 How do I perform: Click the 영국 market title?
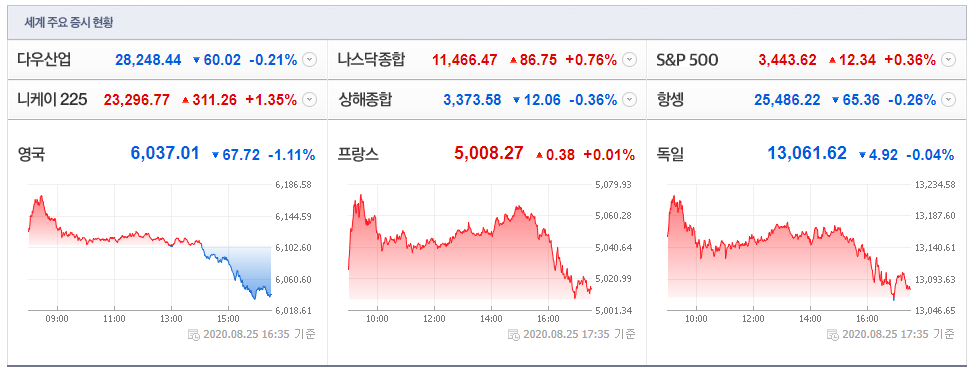[x=31, y=154]
